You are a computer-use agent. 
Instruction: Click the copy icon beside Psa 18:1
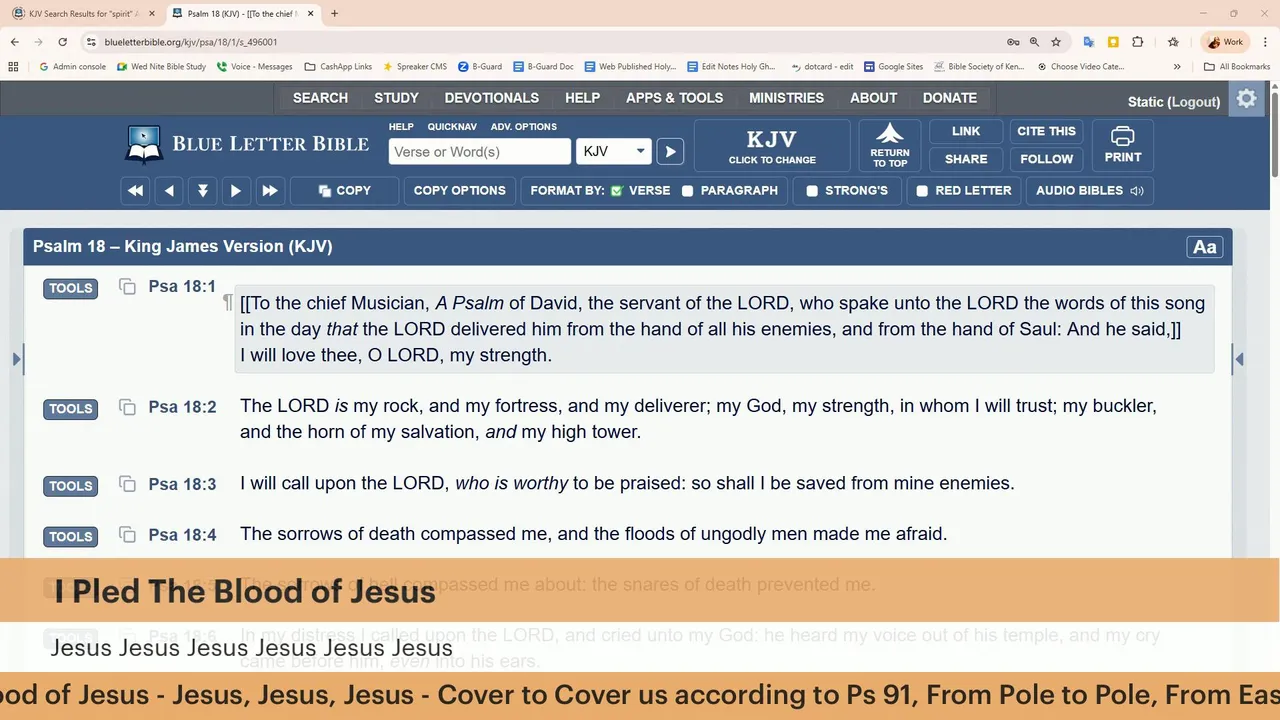(x=127, y=287)
